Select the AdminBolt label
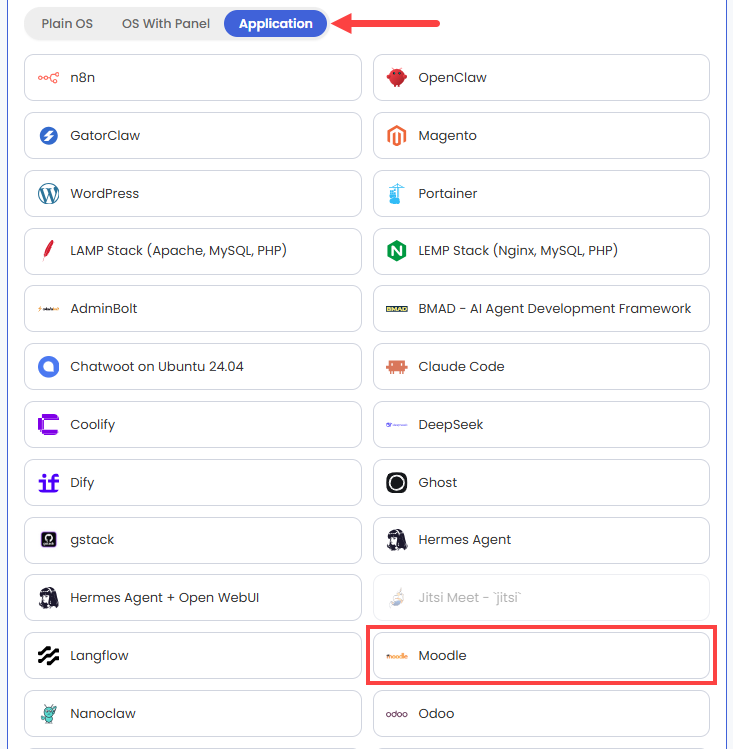Image resolution: width=733 pixels, height=749 pixels. [x=104, y=309]
